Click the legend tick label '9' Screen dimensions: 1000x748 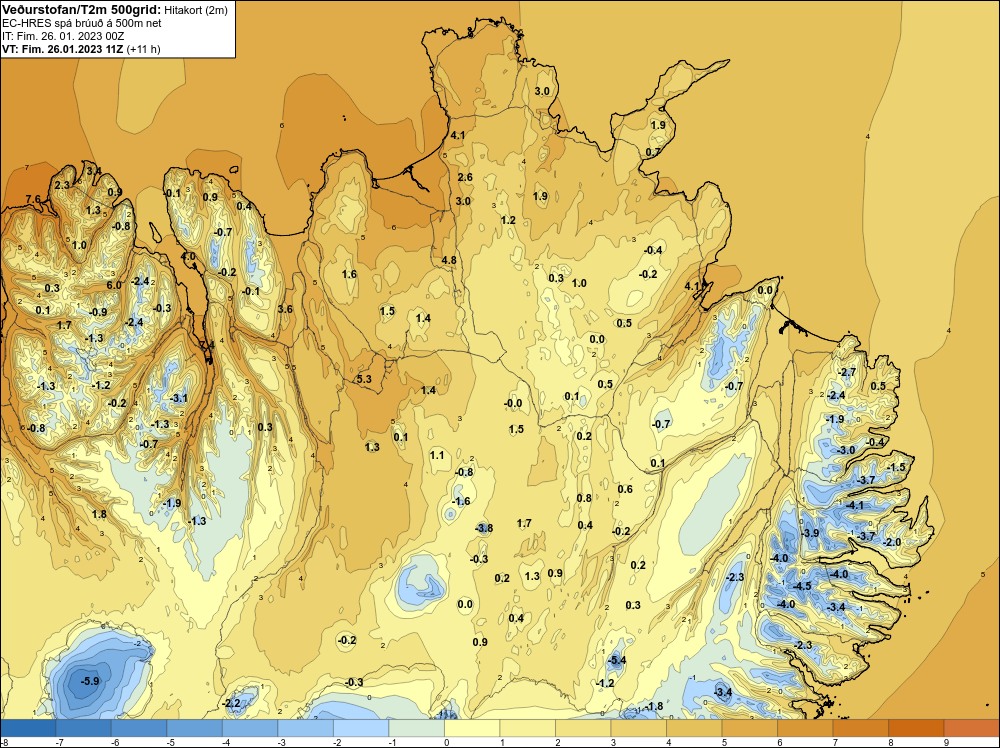point(946,742)
